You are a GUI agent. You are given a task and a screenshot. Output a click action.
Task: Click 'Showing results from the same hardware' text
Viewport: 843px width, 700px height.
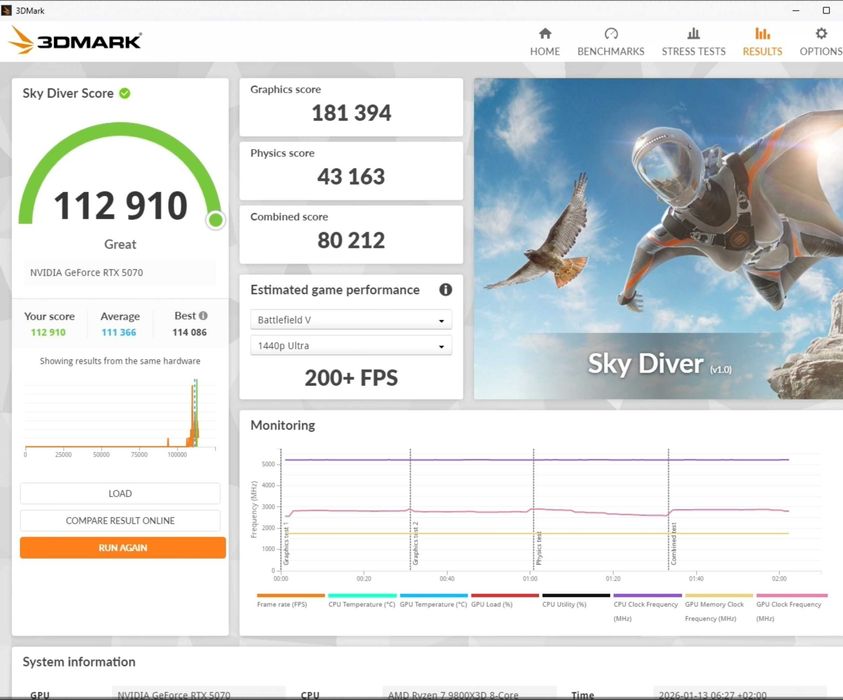pos(120,361)
